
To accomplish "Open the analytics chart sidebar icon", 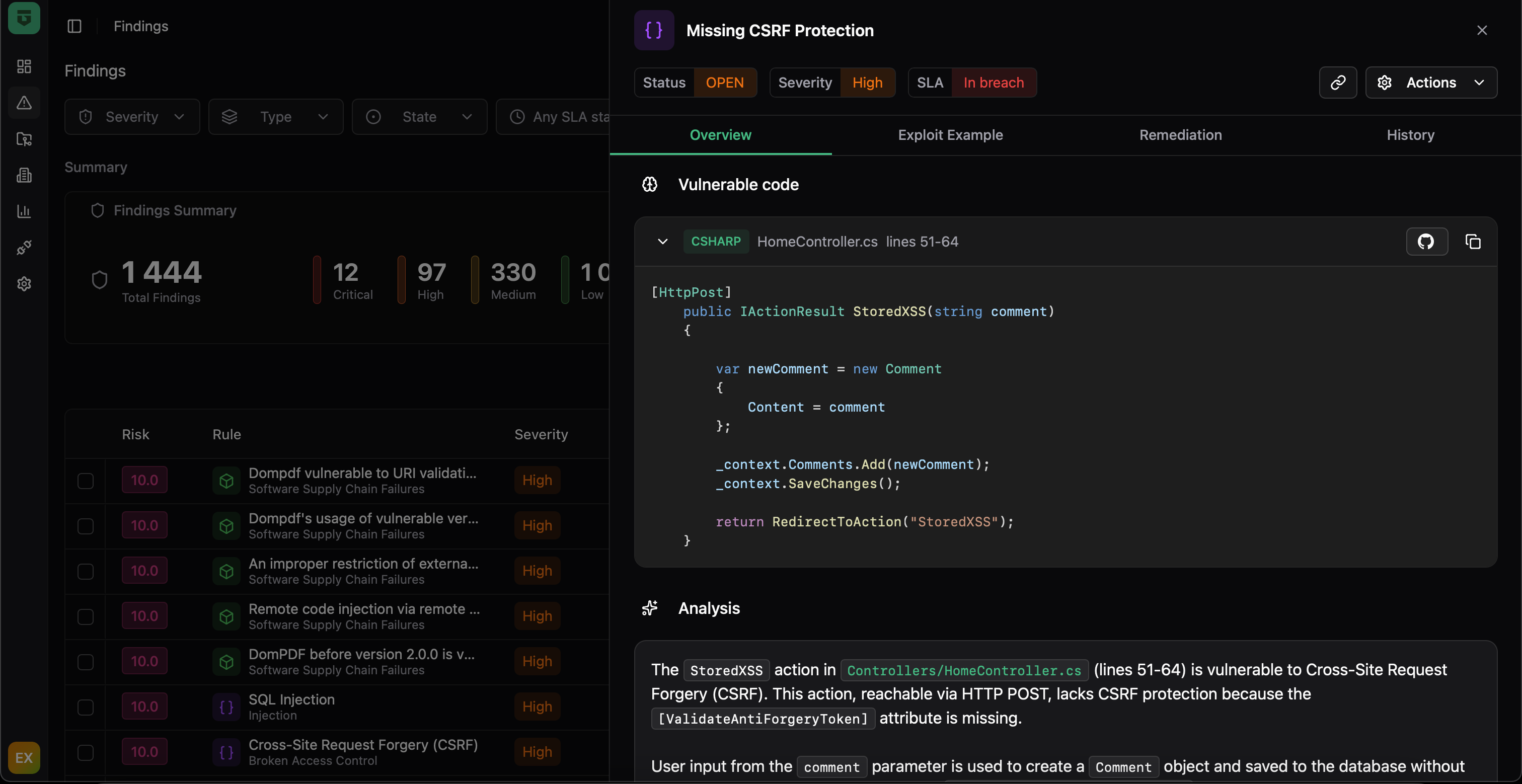I will click(24, 211).
